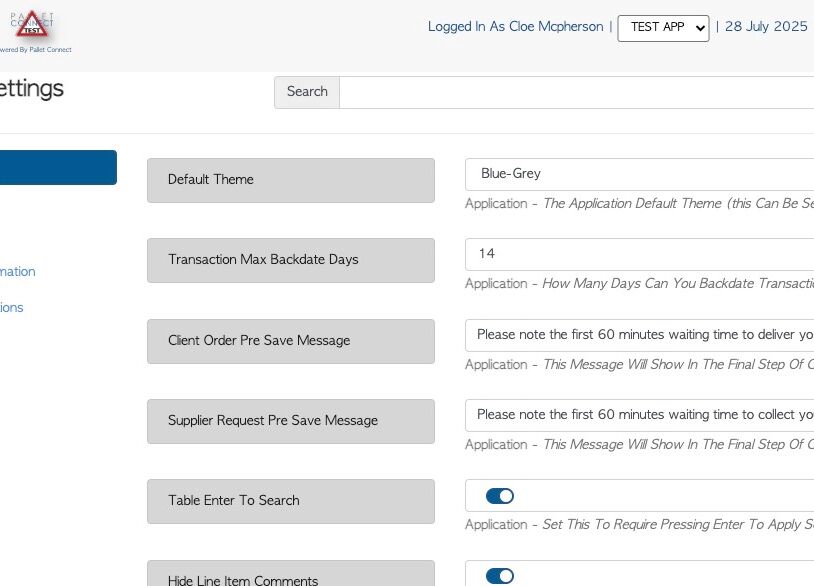Open the Logged In As Cloe Mcpherson link
The width and height of the screenshot is (814, 586).
[x=515, y=27]
